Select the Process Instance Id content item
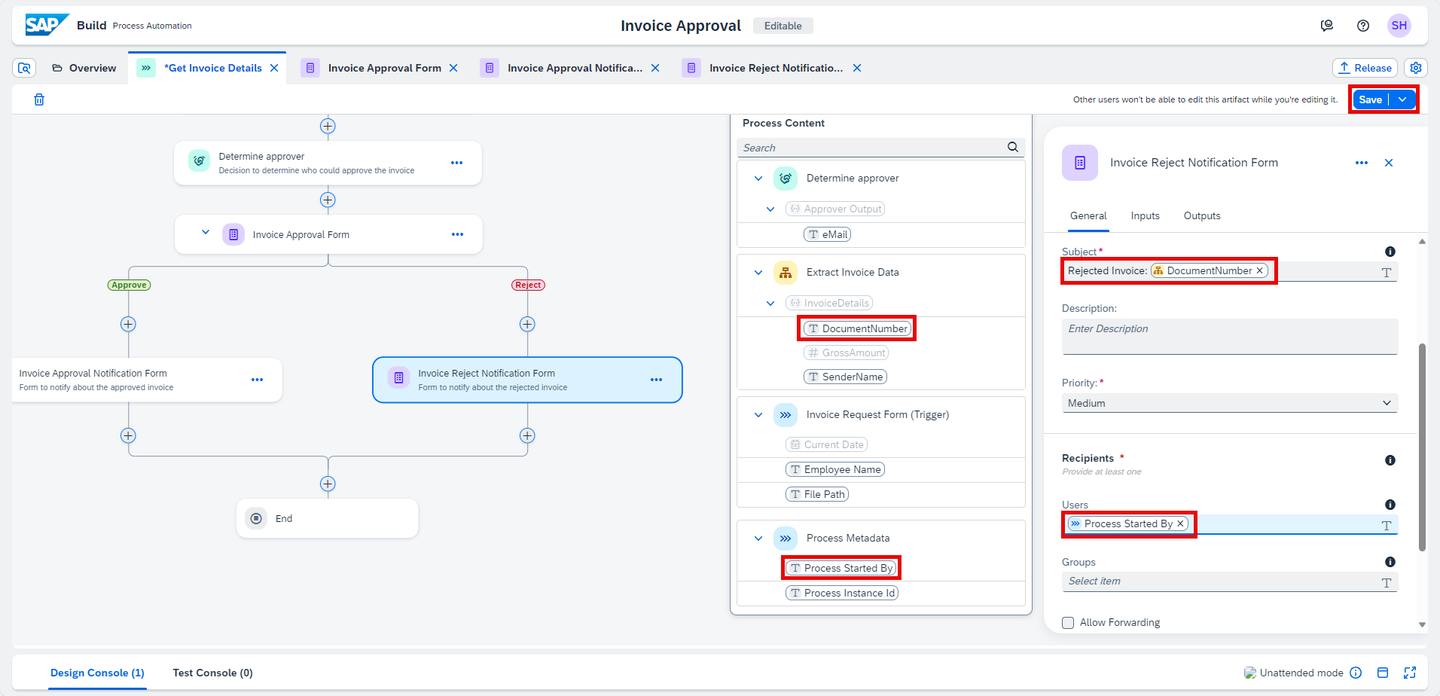The height and width of the screenshot is (696, 1440). (842, 593)
